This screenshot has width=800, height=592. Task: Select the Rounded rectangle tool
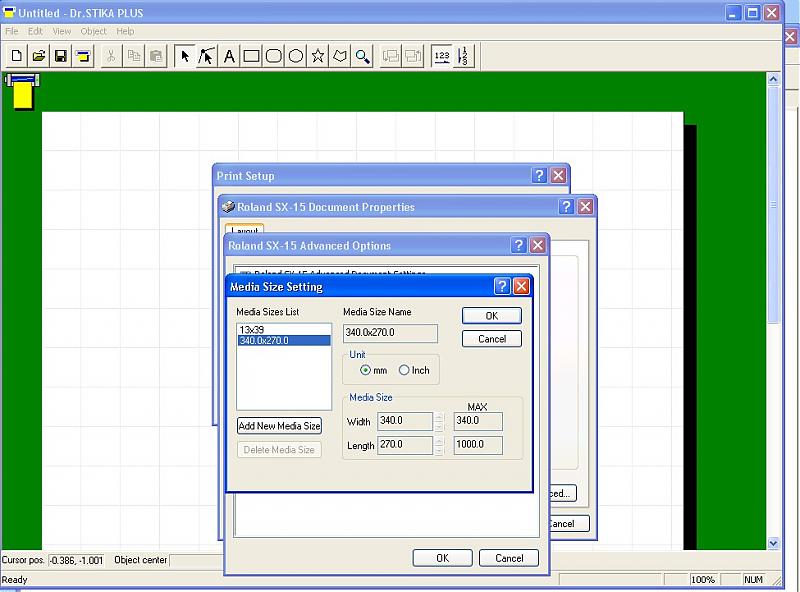pyautogui.click(x=273, y=56)
